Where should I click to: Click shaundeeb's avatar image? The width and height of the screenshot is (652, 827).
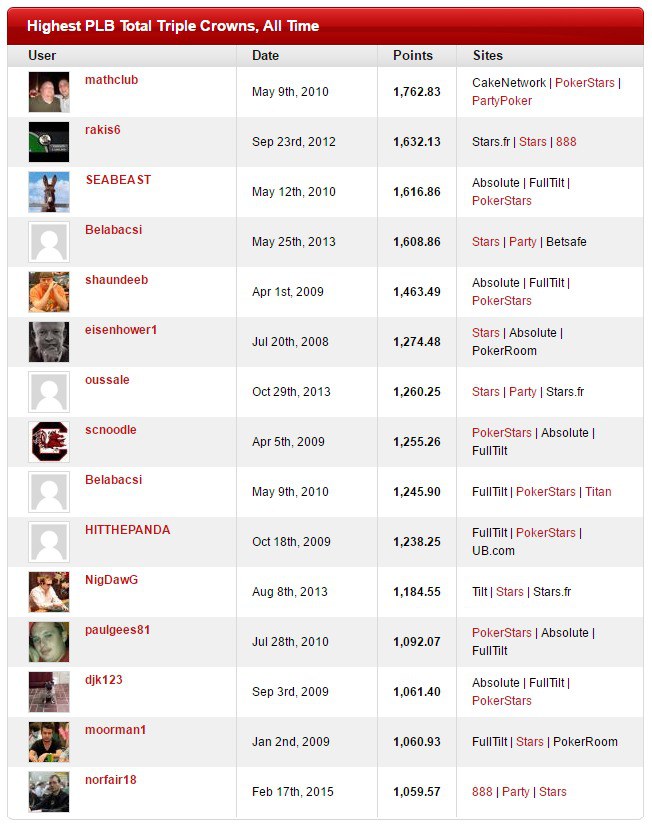click(x=49, y=292)
